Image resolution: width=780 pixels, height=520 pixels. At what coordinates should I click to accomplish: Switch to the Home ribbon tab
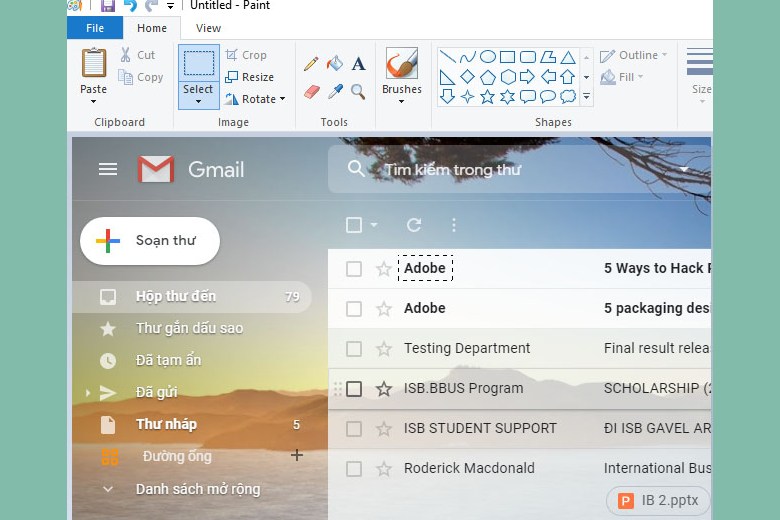152,28
